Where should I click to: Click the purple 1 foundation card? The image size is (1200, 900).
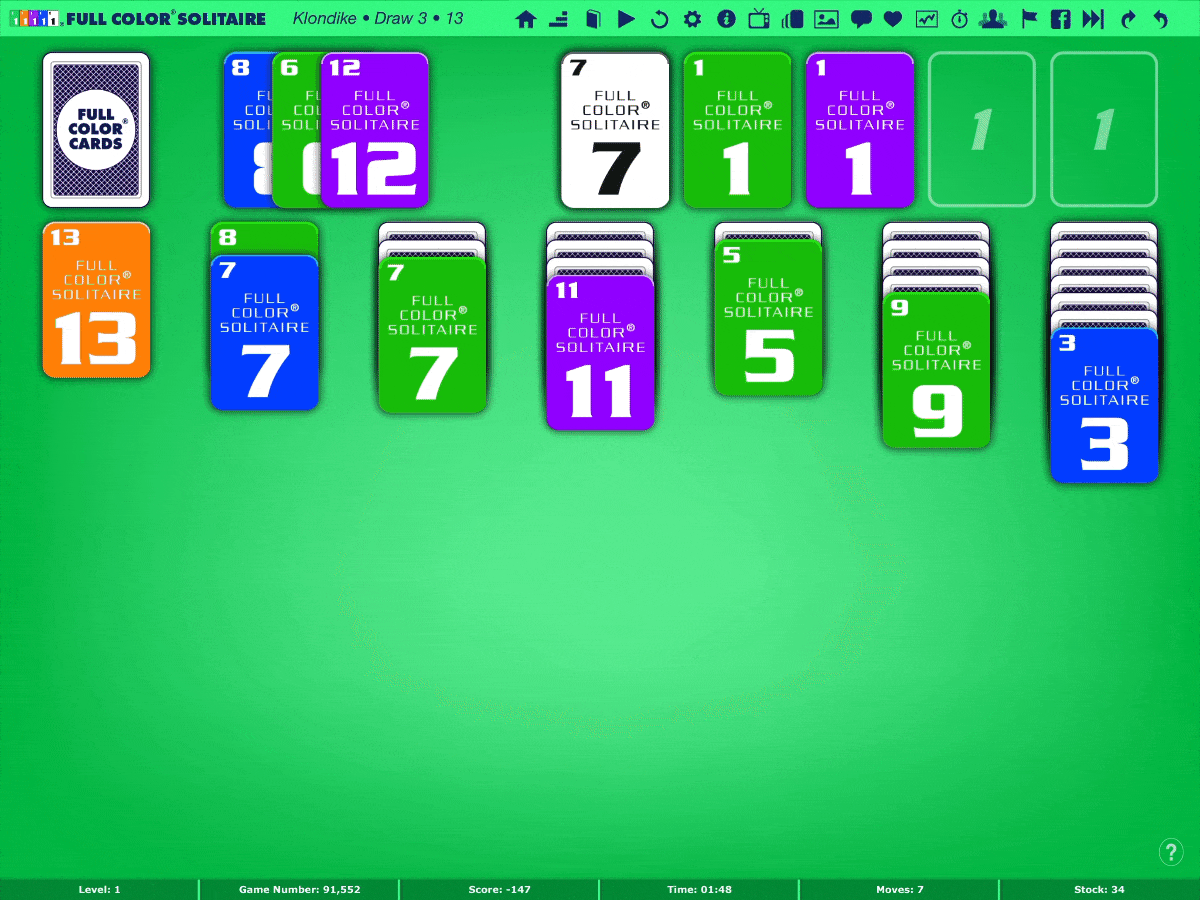click(859, 130)
